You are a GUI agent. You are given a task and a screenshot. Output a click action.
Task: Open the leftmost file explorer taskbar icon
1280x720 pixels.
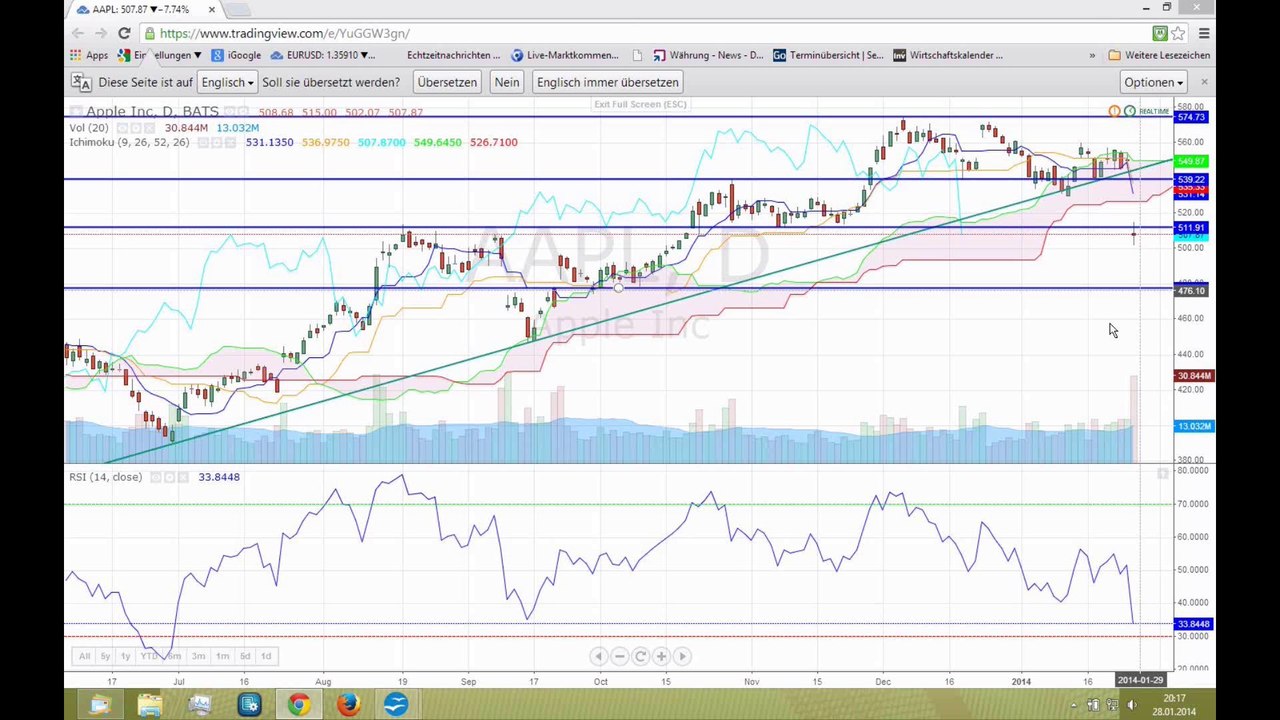point(101,705)
